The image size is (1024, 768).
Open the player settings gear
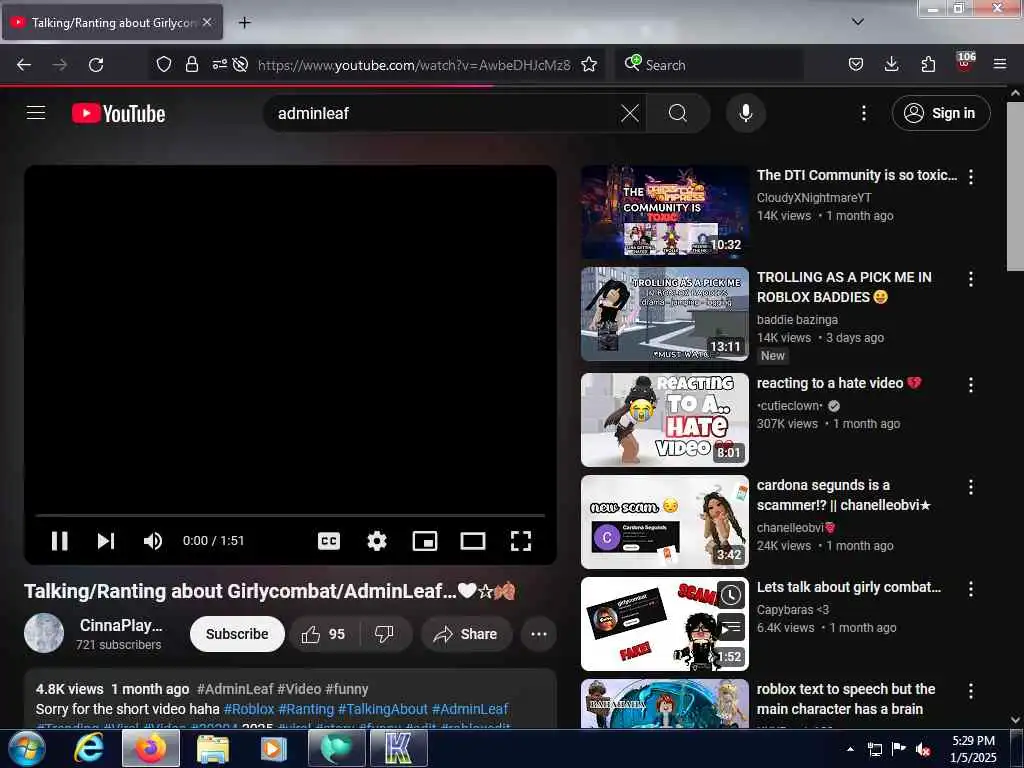[377, 541]
